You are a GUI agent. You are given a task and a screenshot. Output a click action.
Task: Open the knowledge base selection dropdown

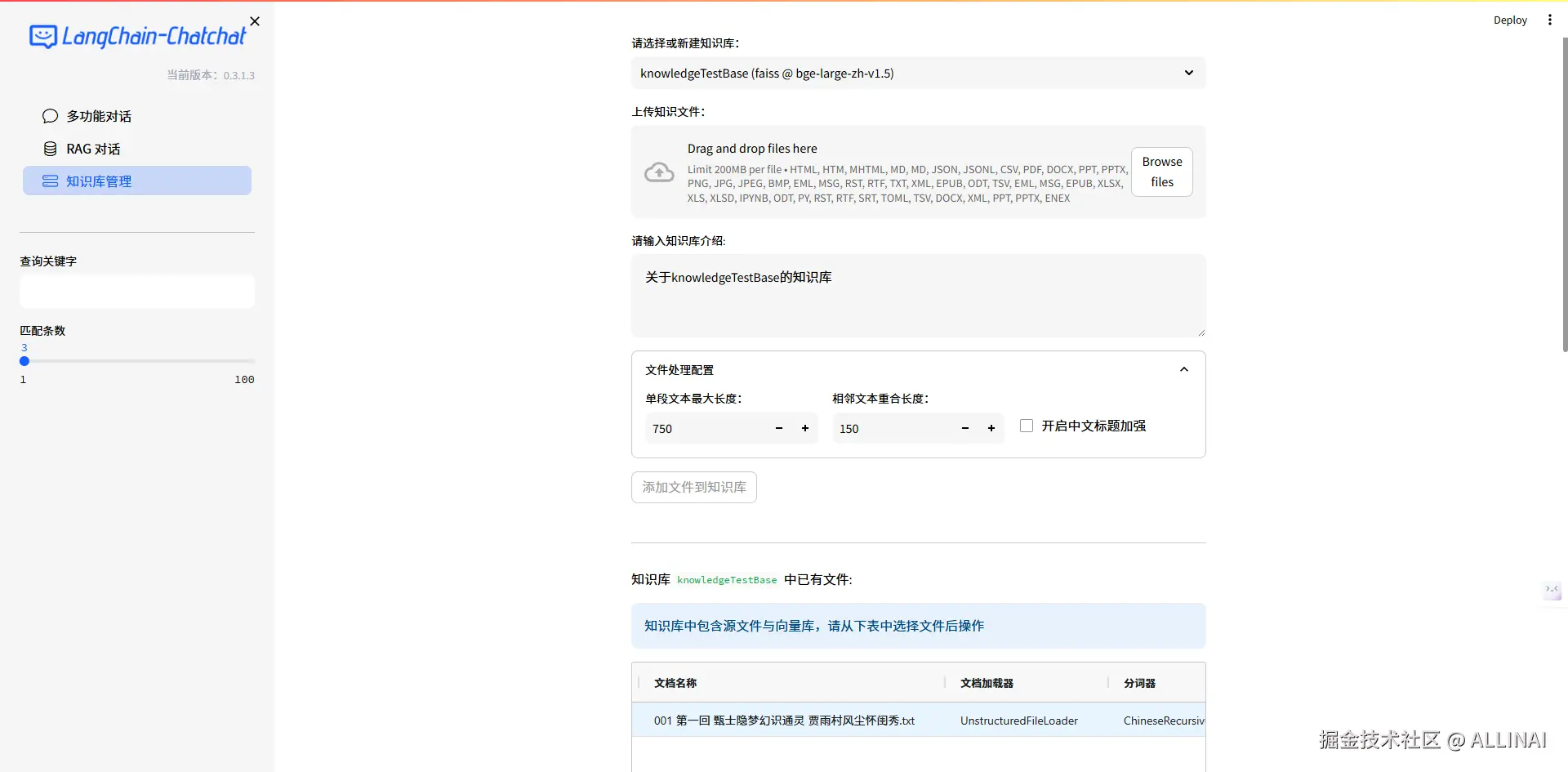pos(918,73)
